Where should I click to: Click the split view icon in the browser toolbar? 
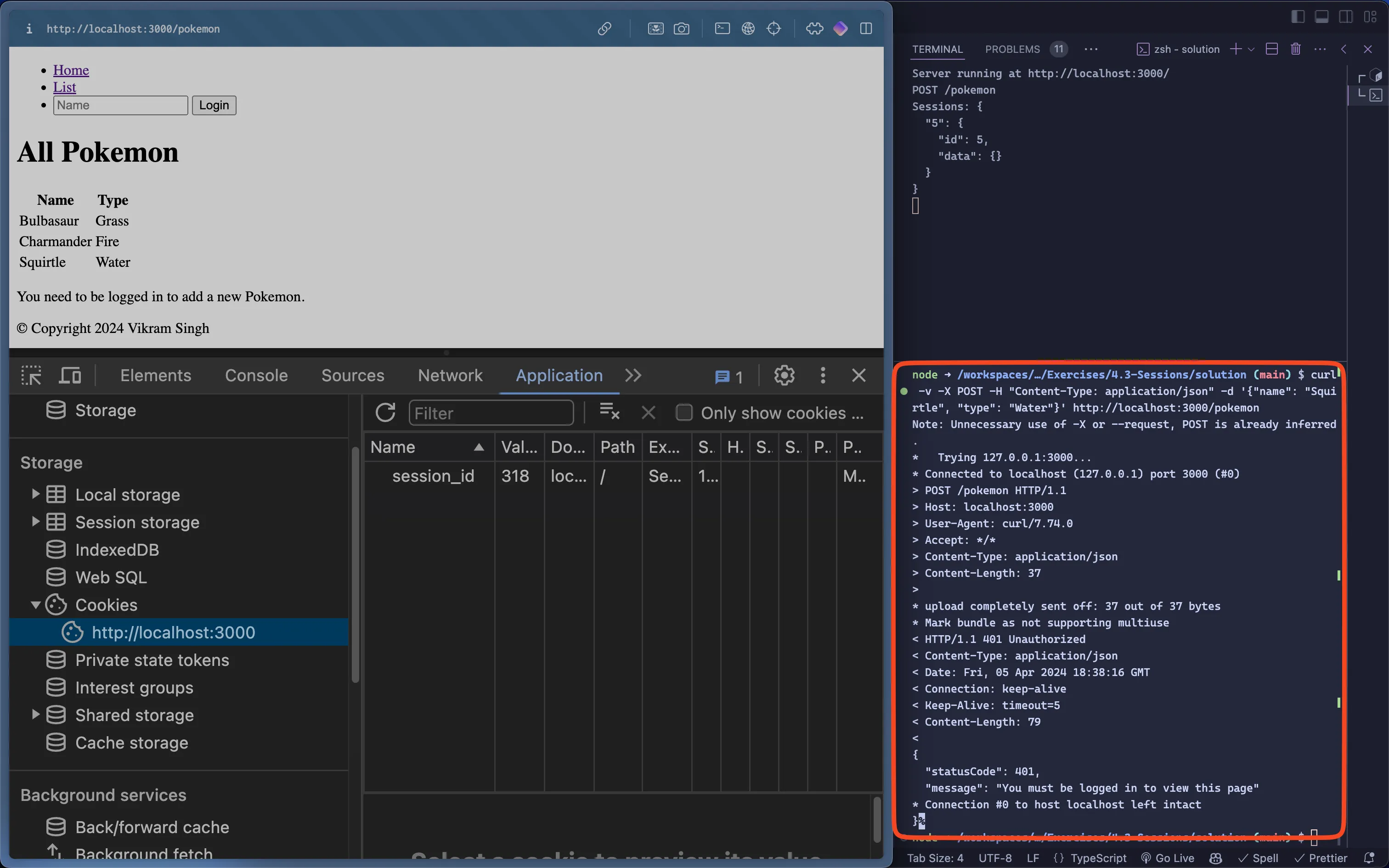(866, 28)
